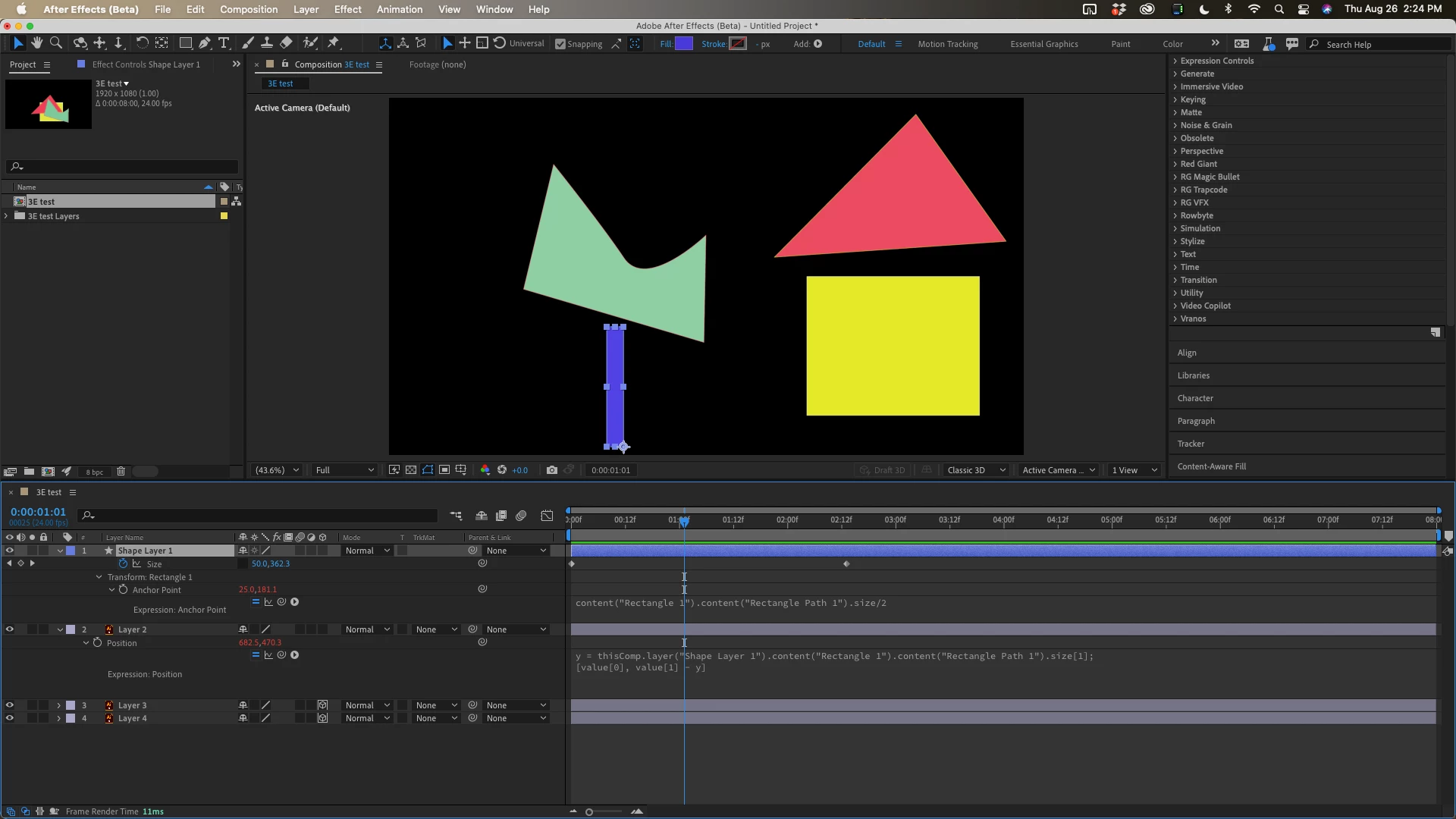
Task: Open the Align panel
Action: [1187, 353]
